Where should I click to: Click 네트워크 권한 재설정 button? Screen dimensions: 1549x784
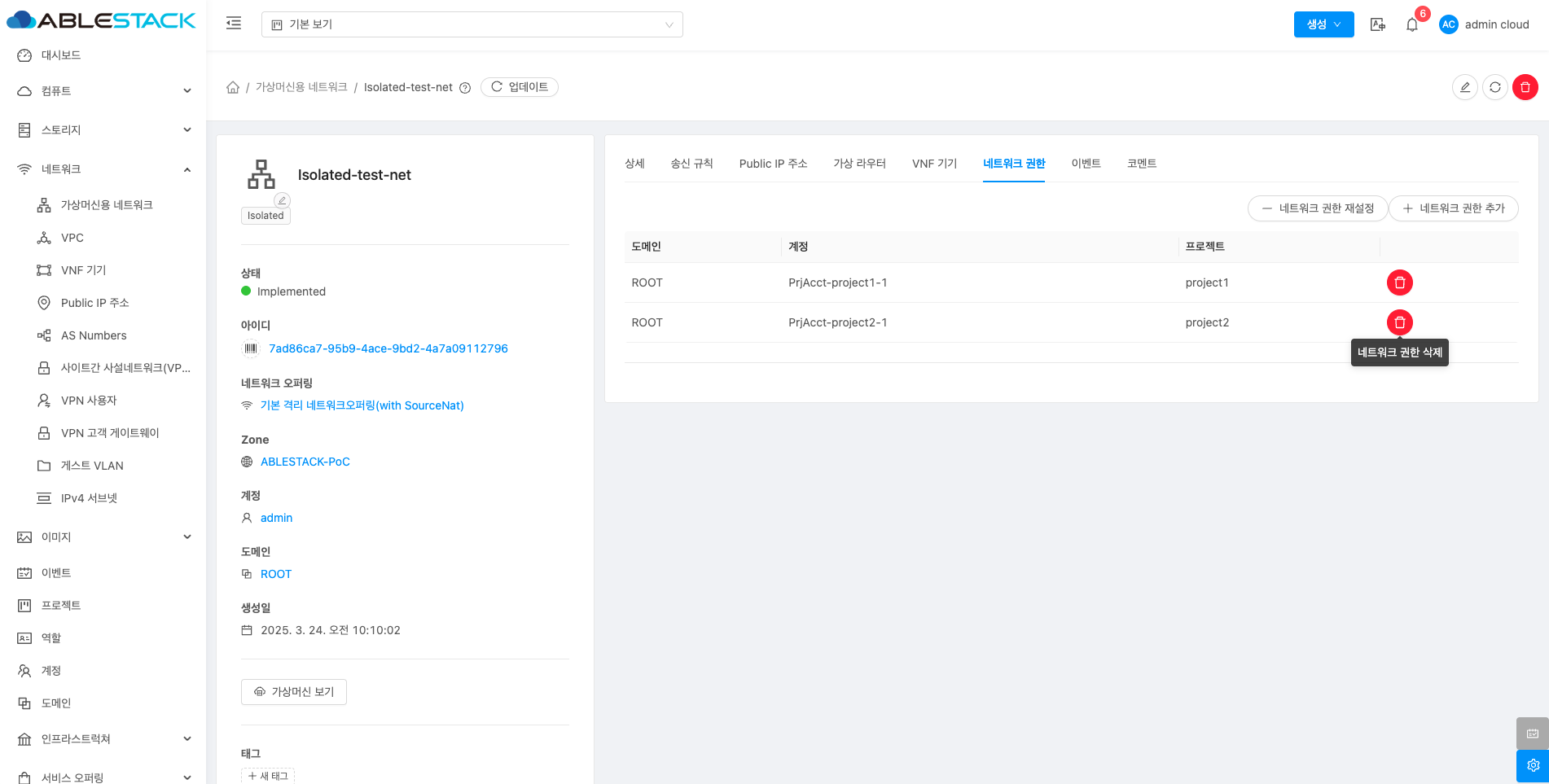[1317, 208]
